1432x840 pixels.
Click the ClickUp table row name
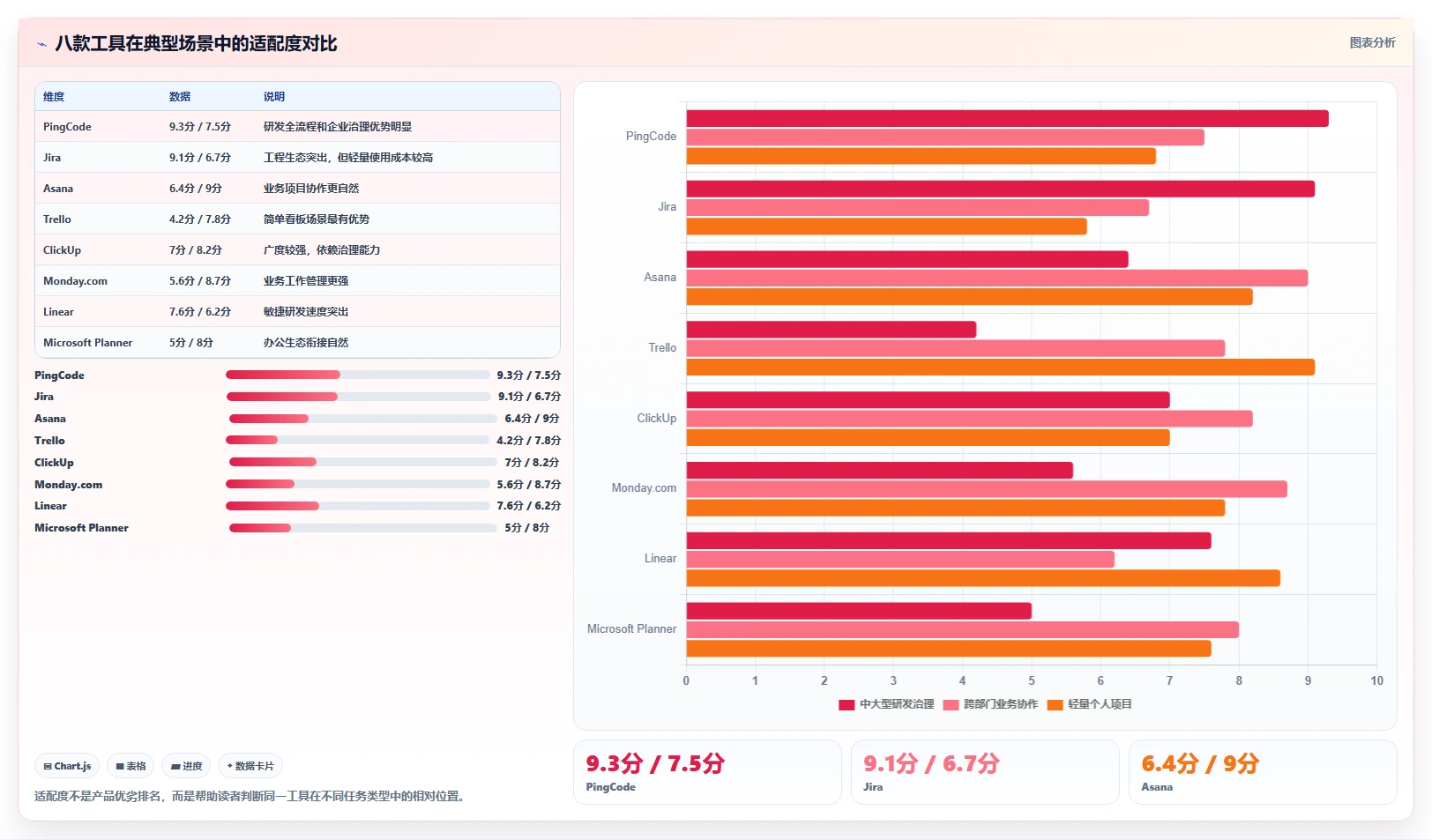[x=62, y=250]
